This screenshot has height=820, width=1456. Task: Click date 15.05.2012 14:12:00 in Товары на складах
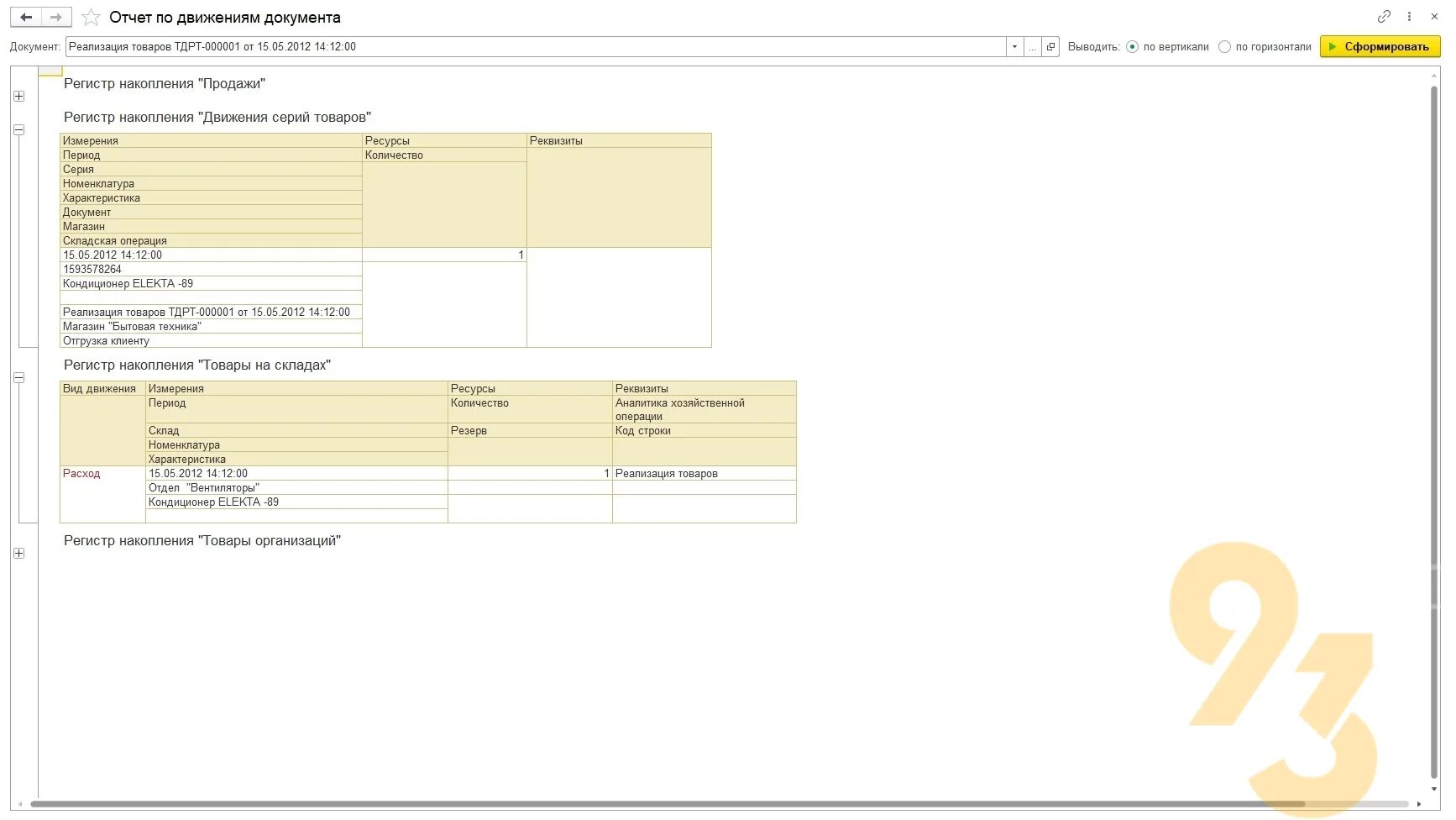(x=296, y=474)
